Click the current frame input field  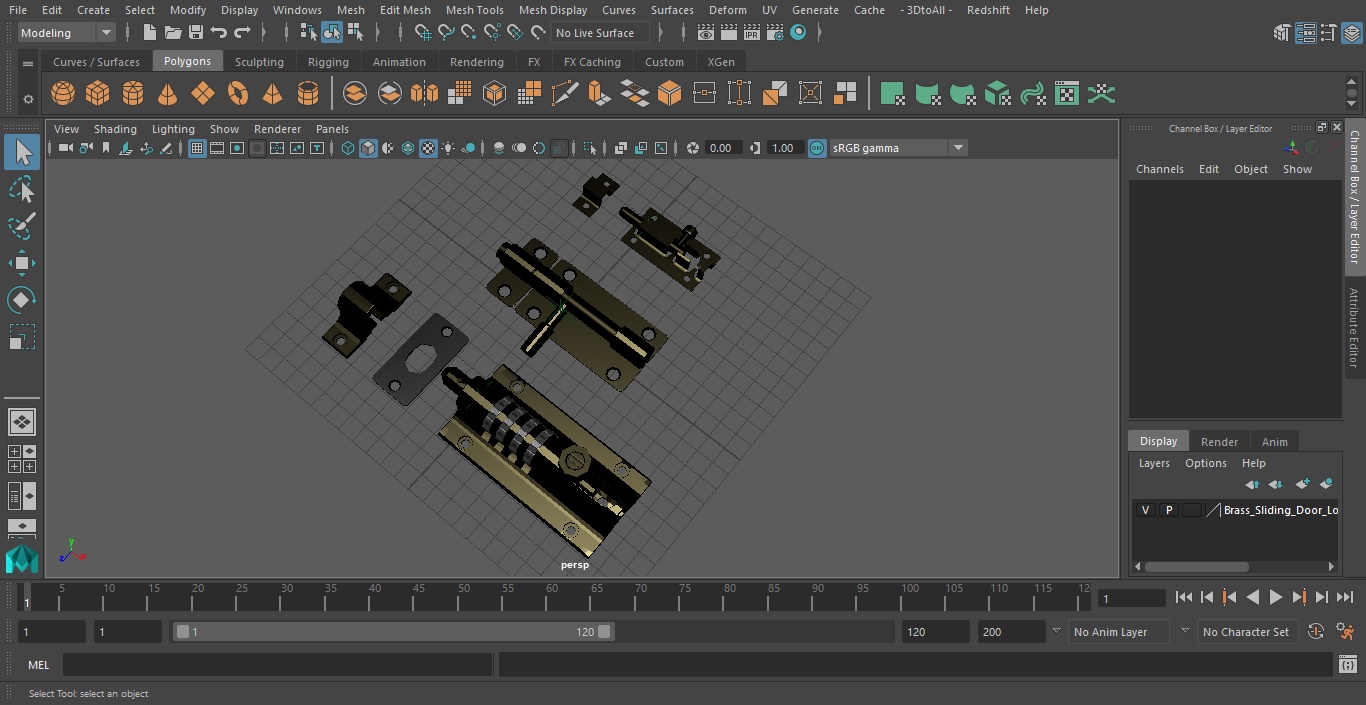(1131, 598)
